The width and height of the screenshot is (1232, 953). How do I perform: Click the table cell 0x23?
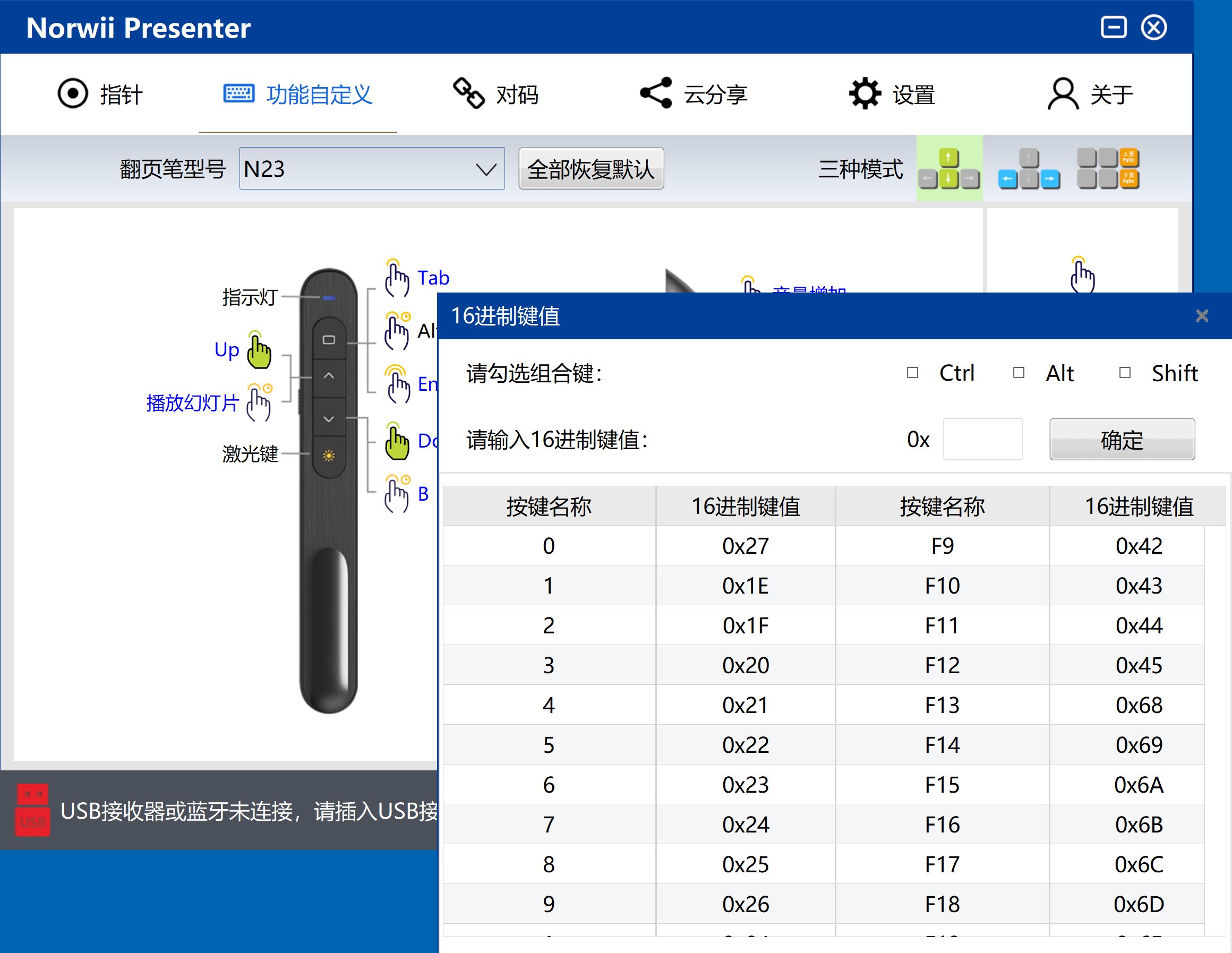[x=746, y=784]
